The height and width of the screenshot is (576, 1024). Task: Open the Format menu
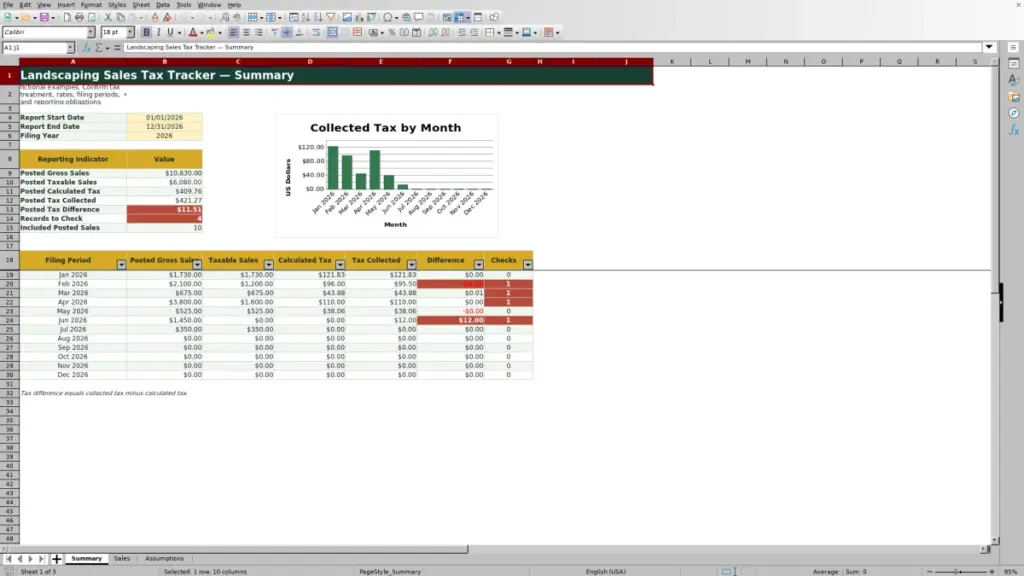coord(91,5)
